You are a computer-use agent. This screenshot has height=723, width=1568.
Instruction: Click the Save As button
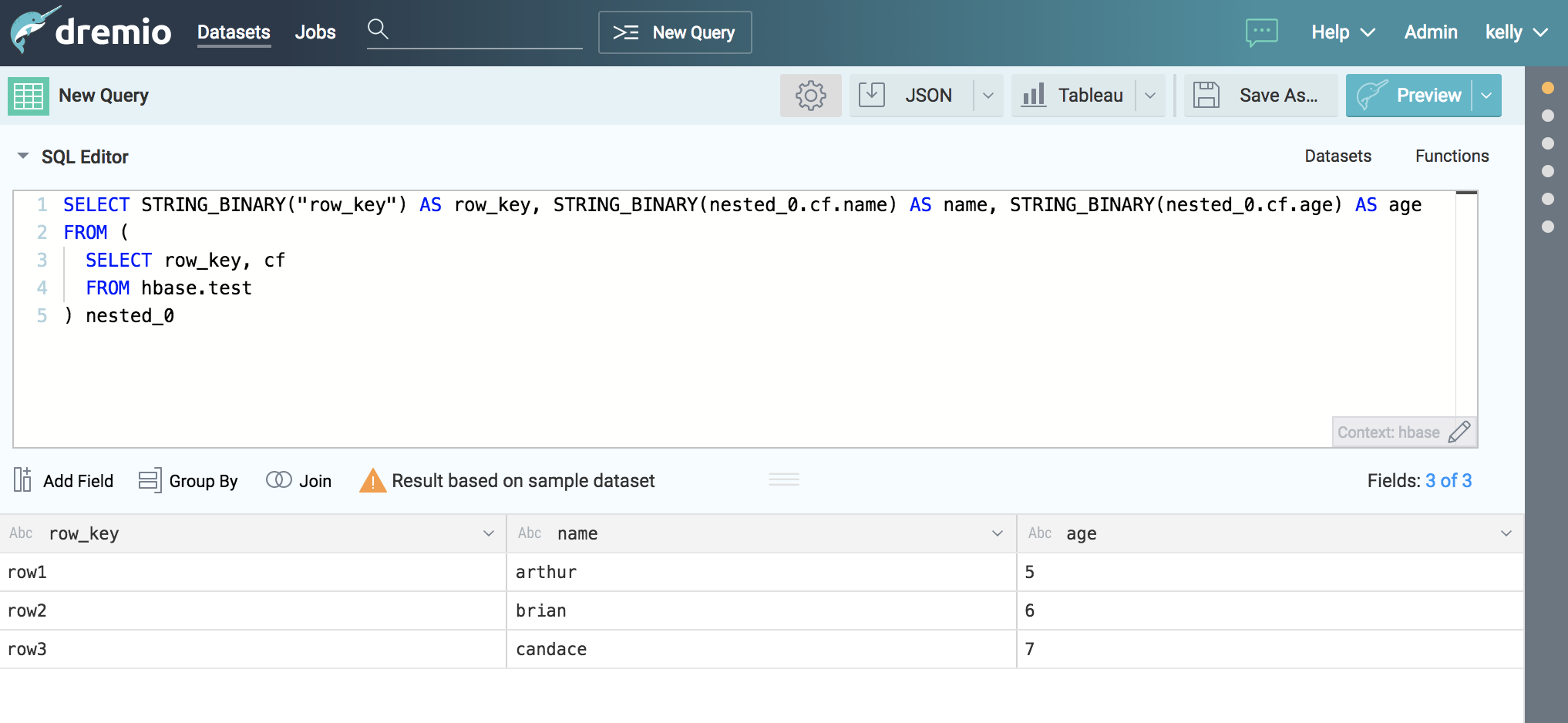1261,96
